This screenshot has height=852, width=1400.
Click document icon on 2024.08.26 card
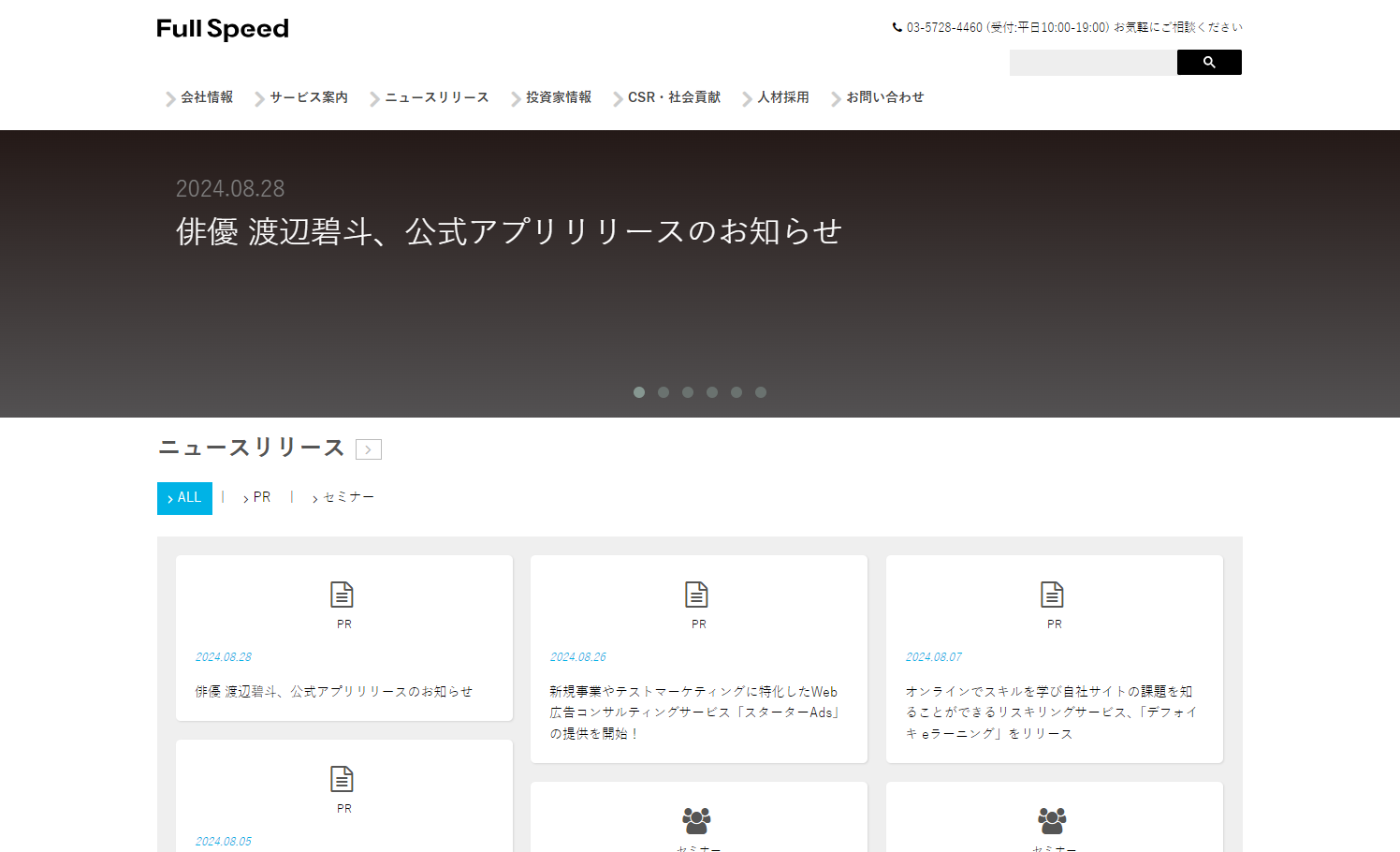(x=697, y=595)
